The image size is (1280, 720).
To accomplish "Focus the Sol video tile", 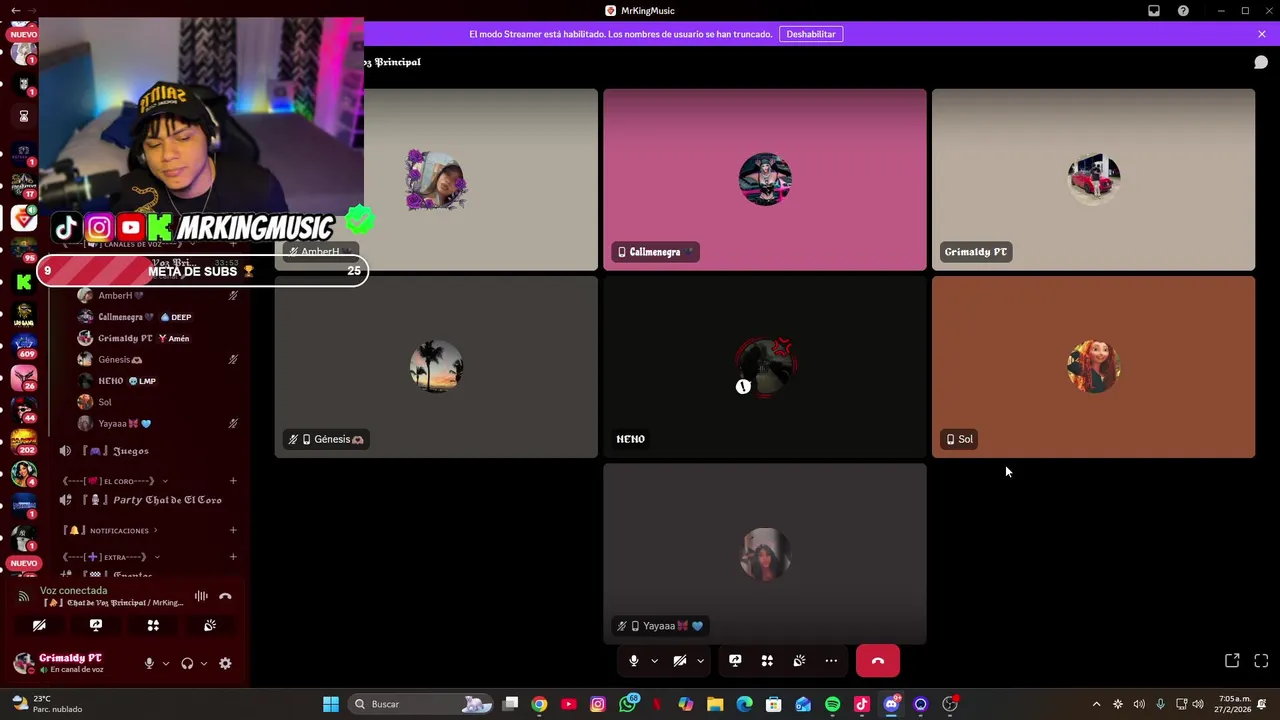I will [x=1094, y=367].
